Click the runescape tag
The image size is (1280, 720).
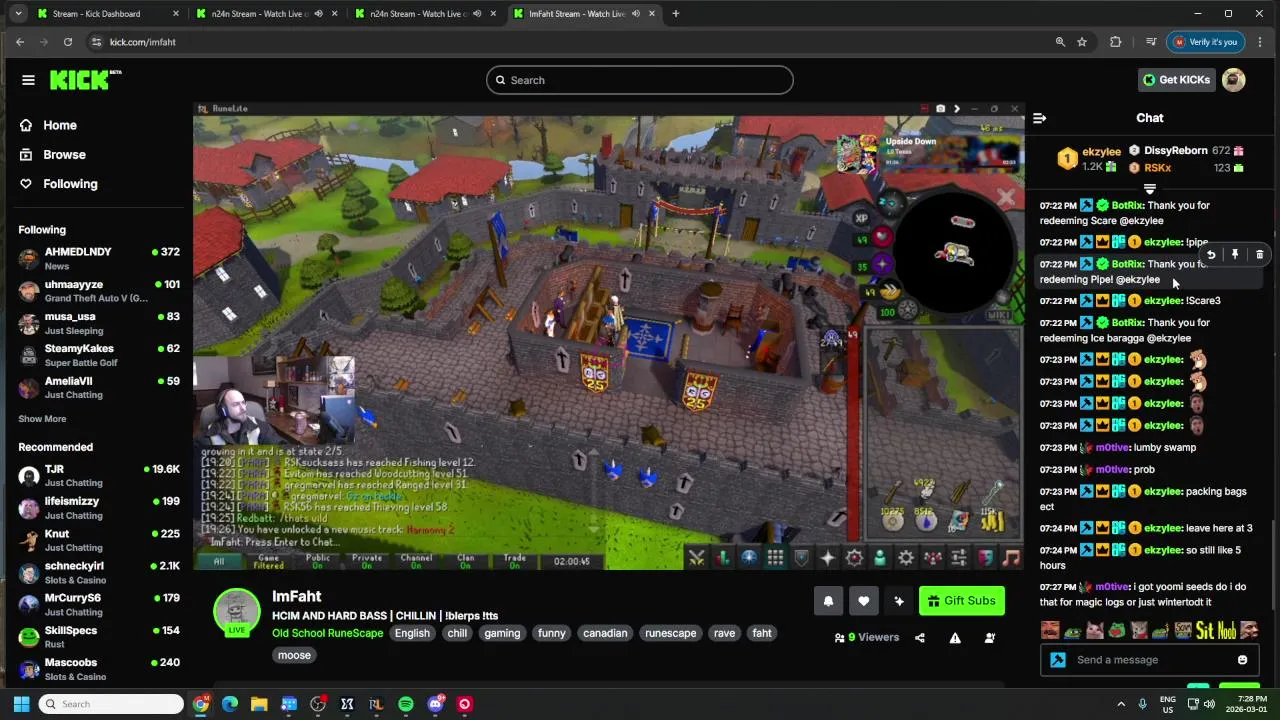click(x=670, y=633)
